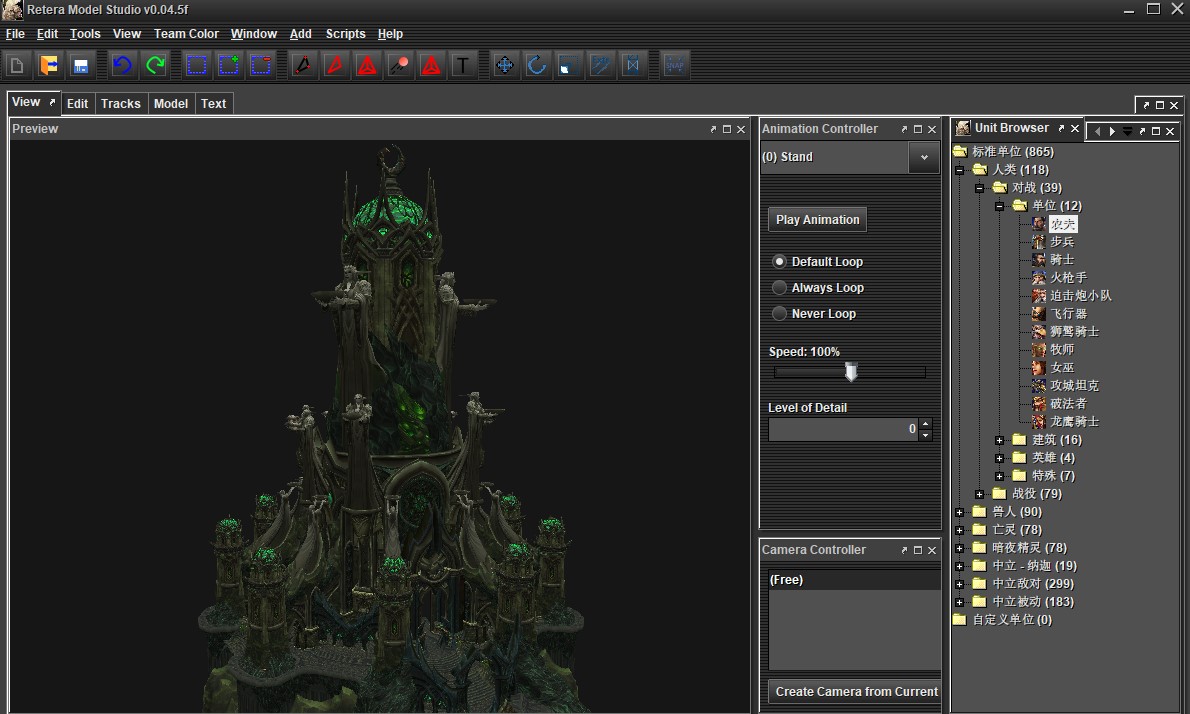
Task: Click the animate node icon with pink ball
Action: [399, 65]
